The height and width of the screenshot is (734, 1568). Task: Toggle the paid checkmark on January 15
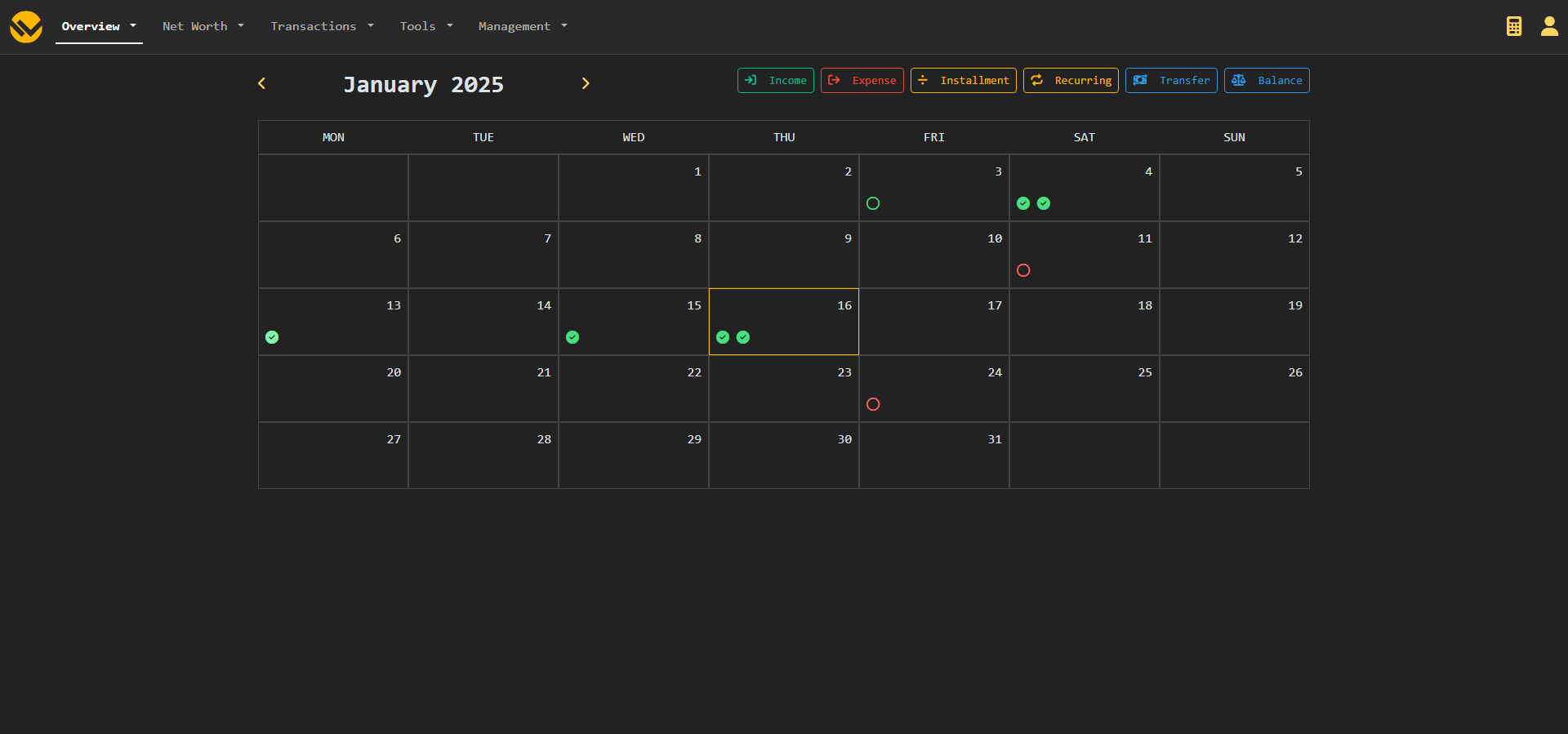pos(572,337)
